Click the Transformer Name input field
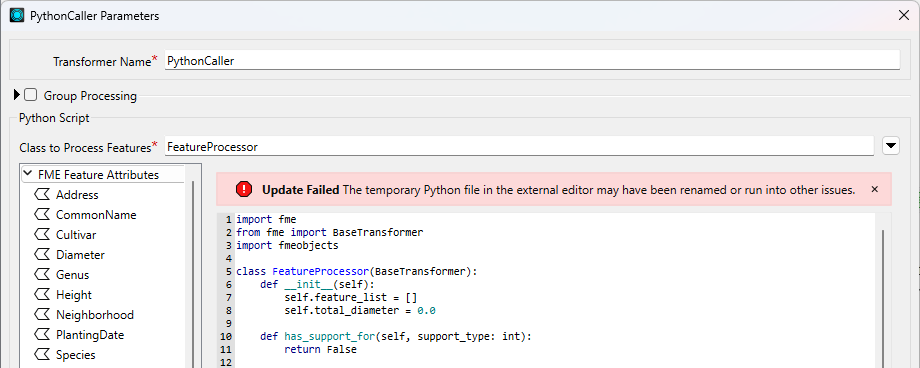This screenshot has width=920, height=368. coord(532,60)
